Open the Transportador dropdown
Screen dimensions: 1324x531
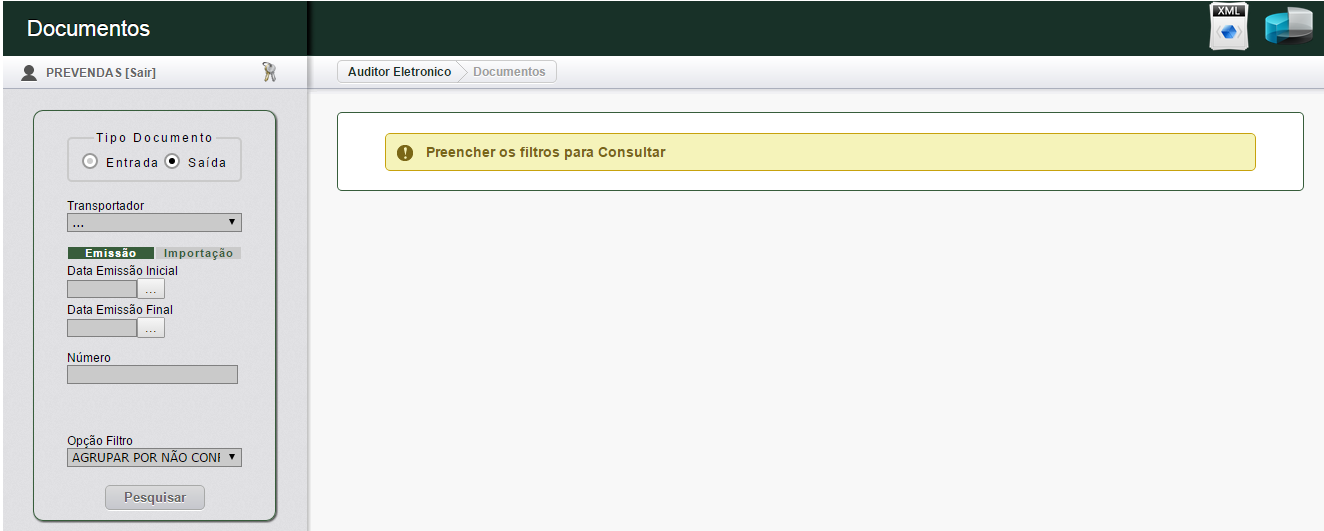(x=154, y=223)
